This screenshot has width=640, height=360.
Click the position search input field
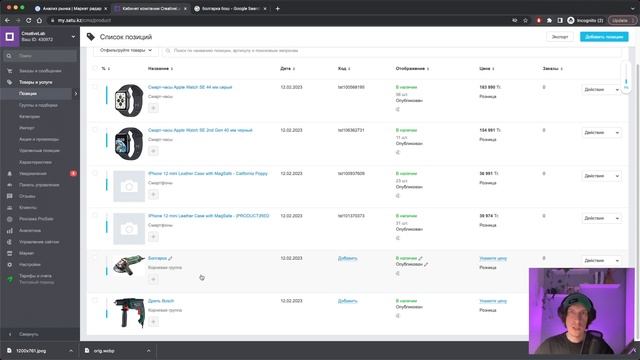click(392, 51)
